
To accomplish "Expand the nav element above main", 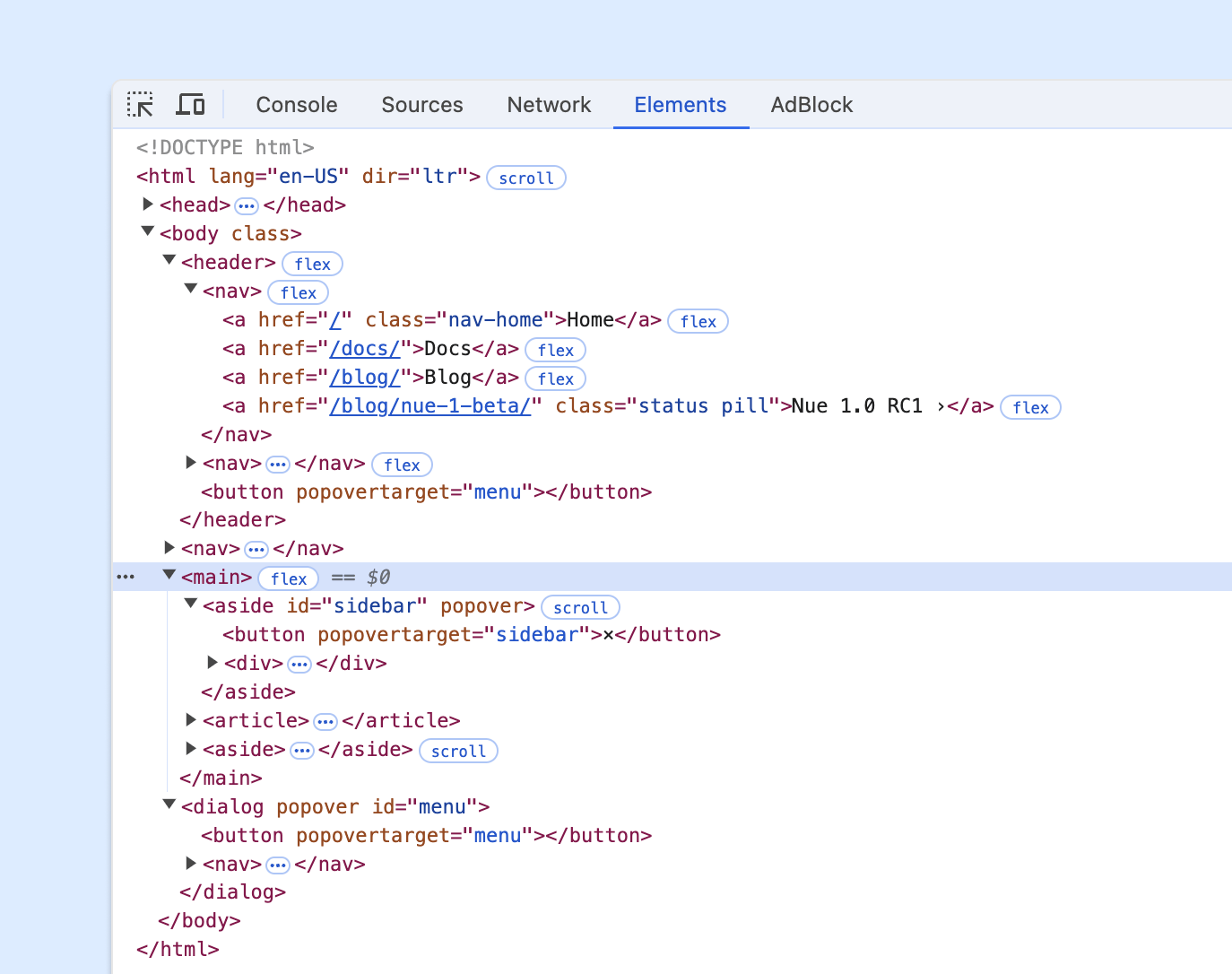I will (x=169, y=547).
